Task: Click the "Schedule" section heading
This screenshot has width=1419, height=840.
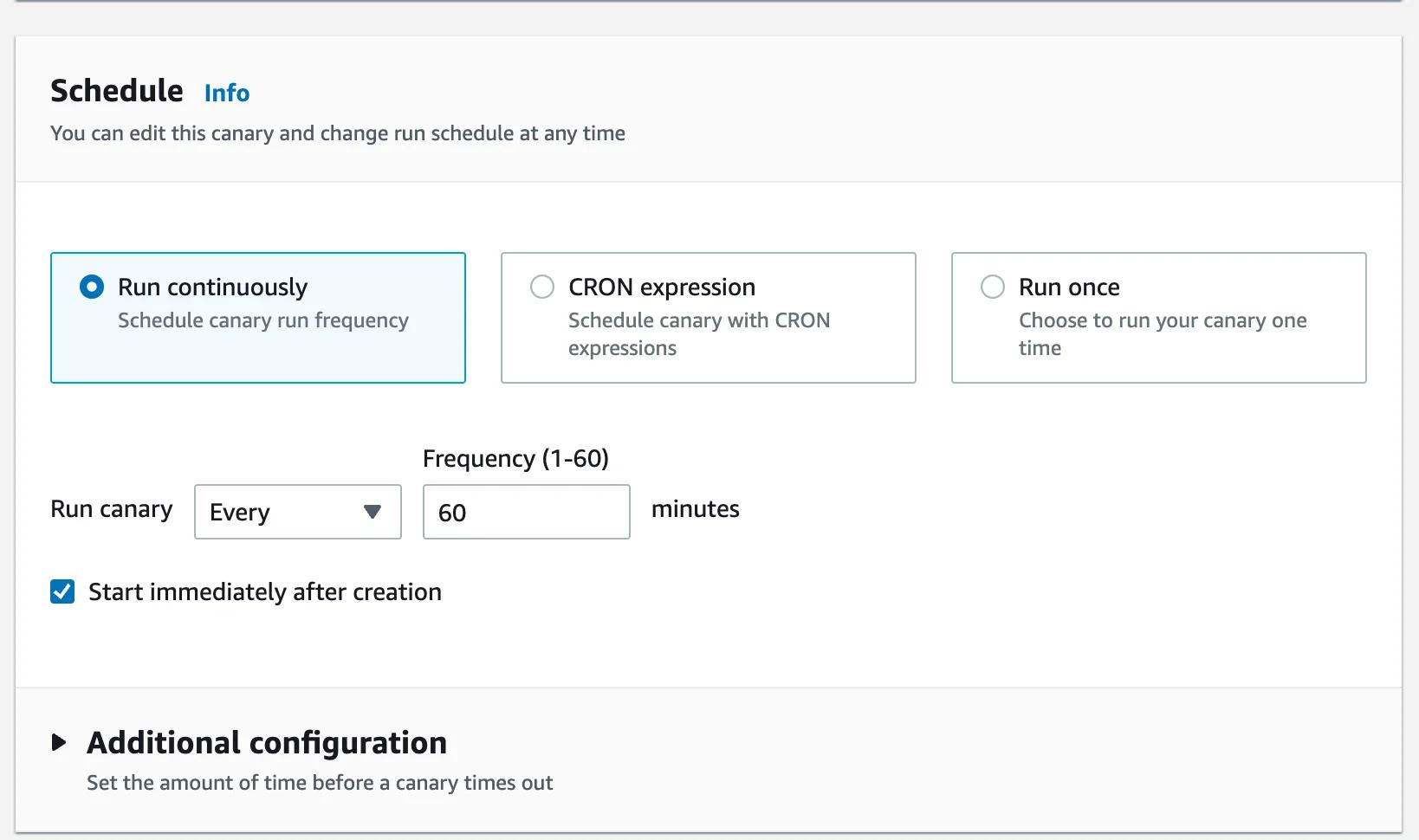Action: (116, 90)
